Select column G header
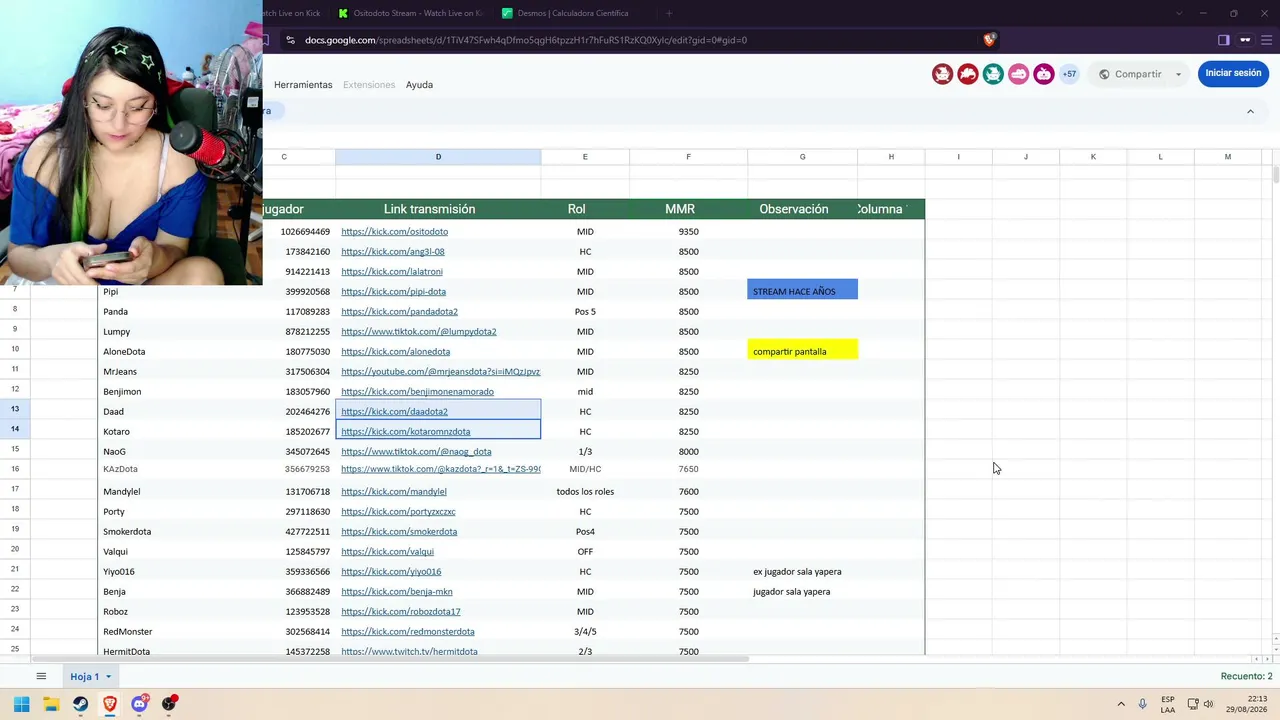 pyautogui.click(x=802, y=157)
